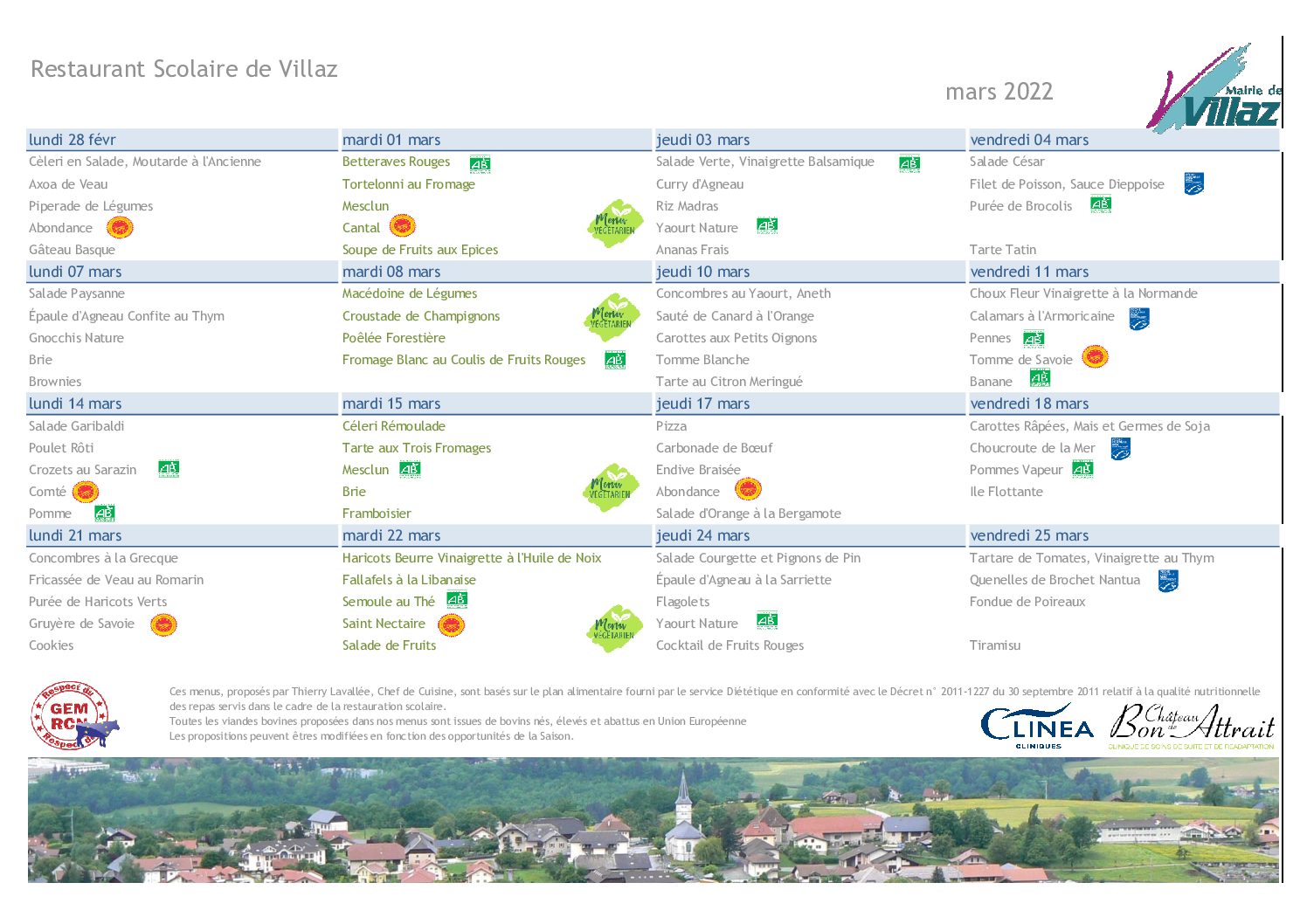Click the AB logo beside Purée de Brocolis
1307x924 pixels.
[x=1101, y=204]
